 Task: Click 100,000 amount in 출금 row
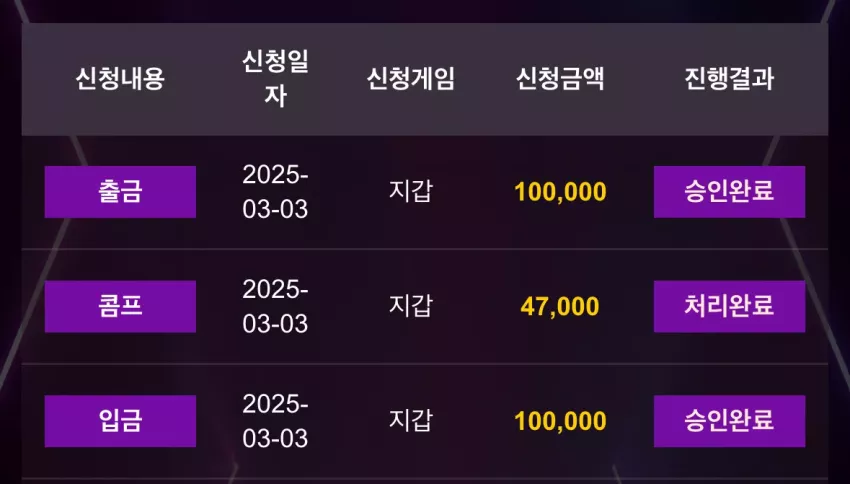click(x=560, y=192)
